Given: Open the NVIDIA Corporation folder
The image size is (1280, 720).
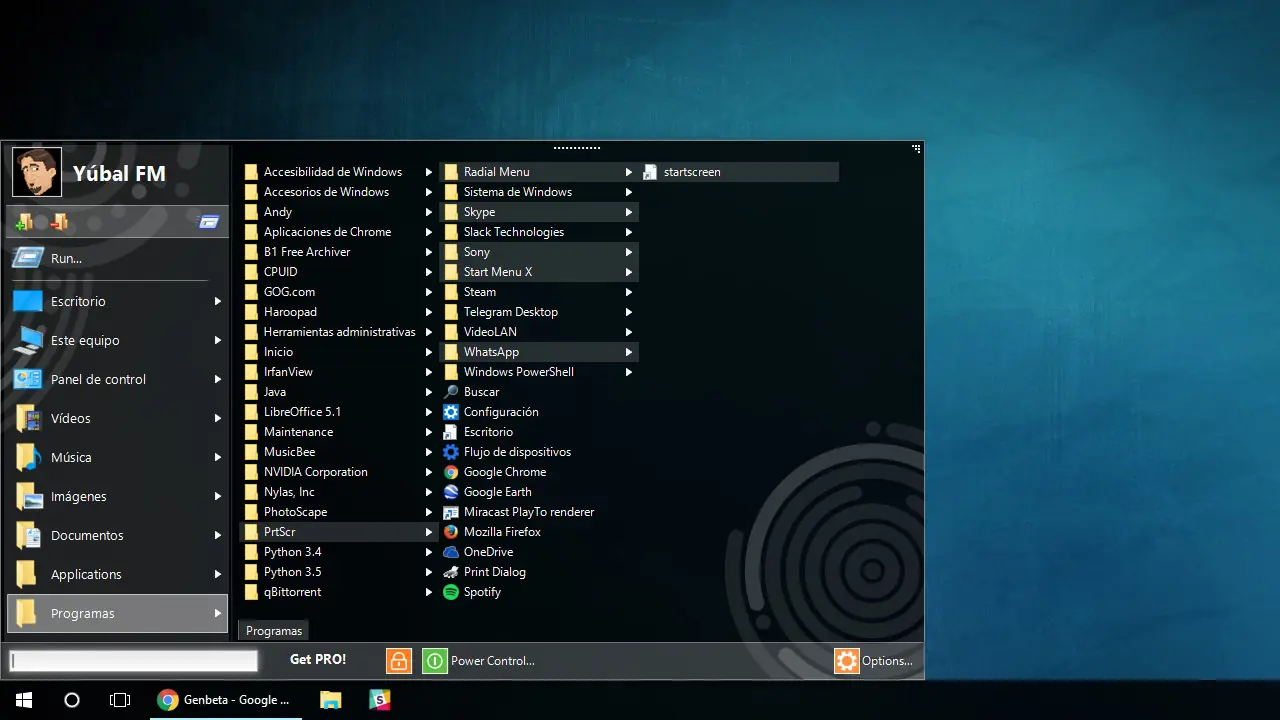Looking at the screenshot, I should (339, 472).
